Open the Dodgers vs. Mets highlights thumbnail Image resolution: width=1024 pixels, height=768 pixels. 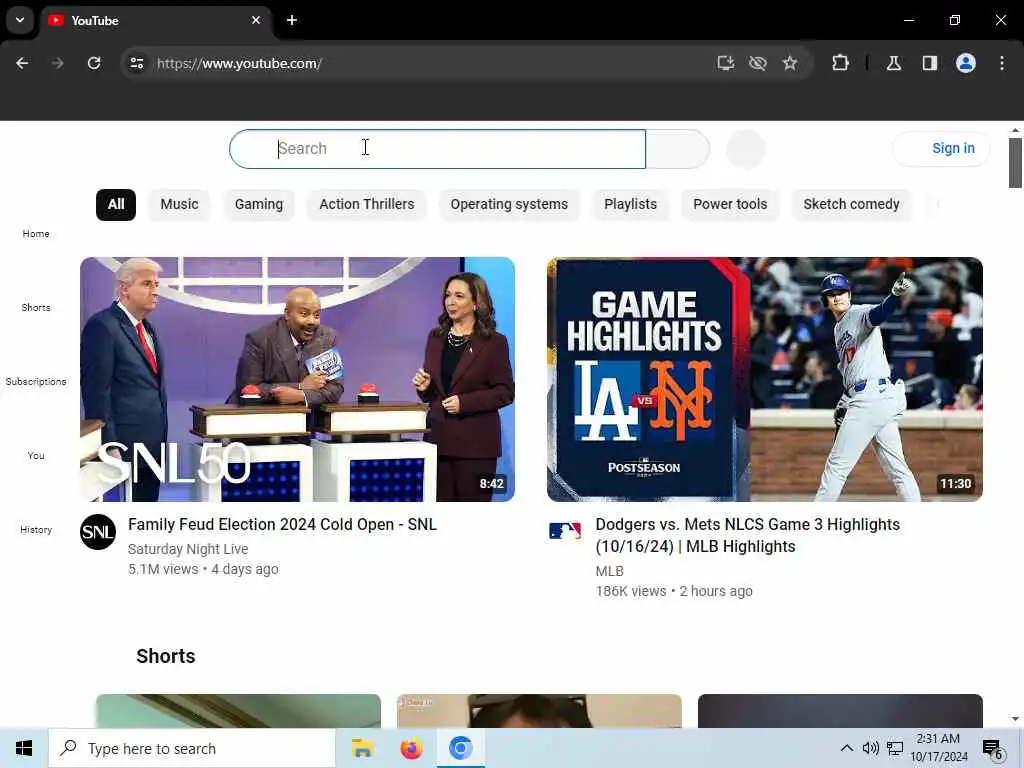[x=765, y=379]
